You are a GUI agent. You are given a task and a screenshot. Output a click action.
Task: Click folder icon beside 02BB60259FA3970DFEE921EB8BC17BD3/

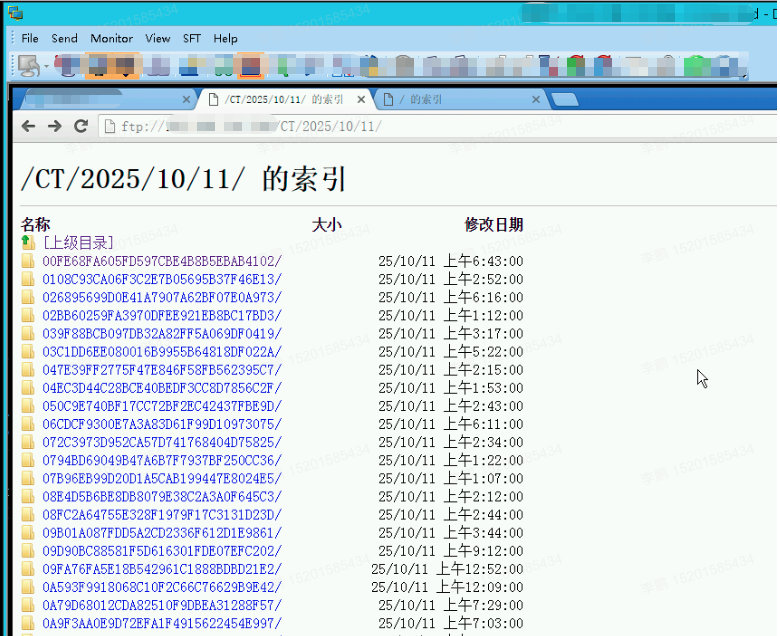28,315
